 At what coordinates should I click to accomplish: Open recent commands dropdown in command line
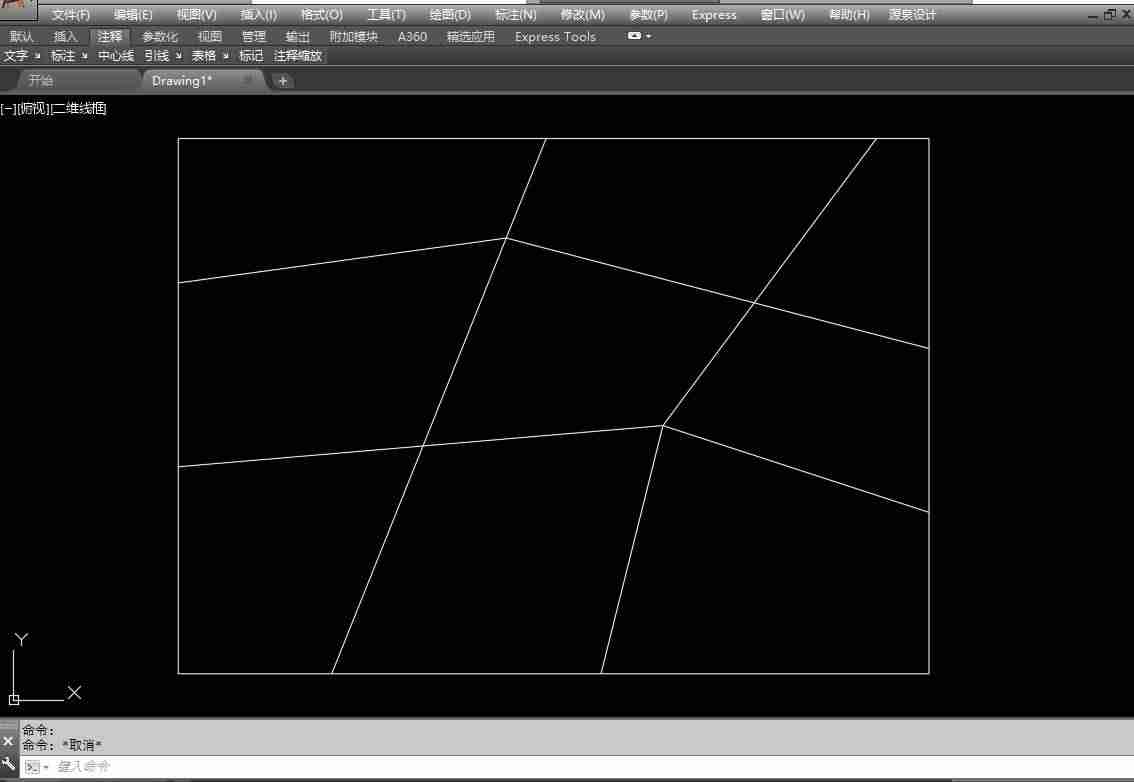pyautogui.click(x=35, y=767)
